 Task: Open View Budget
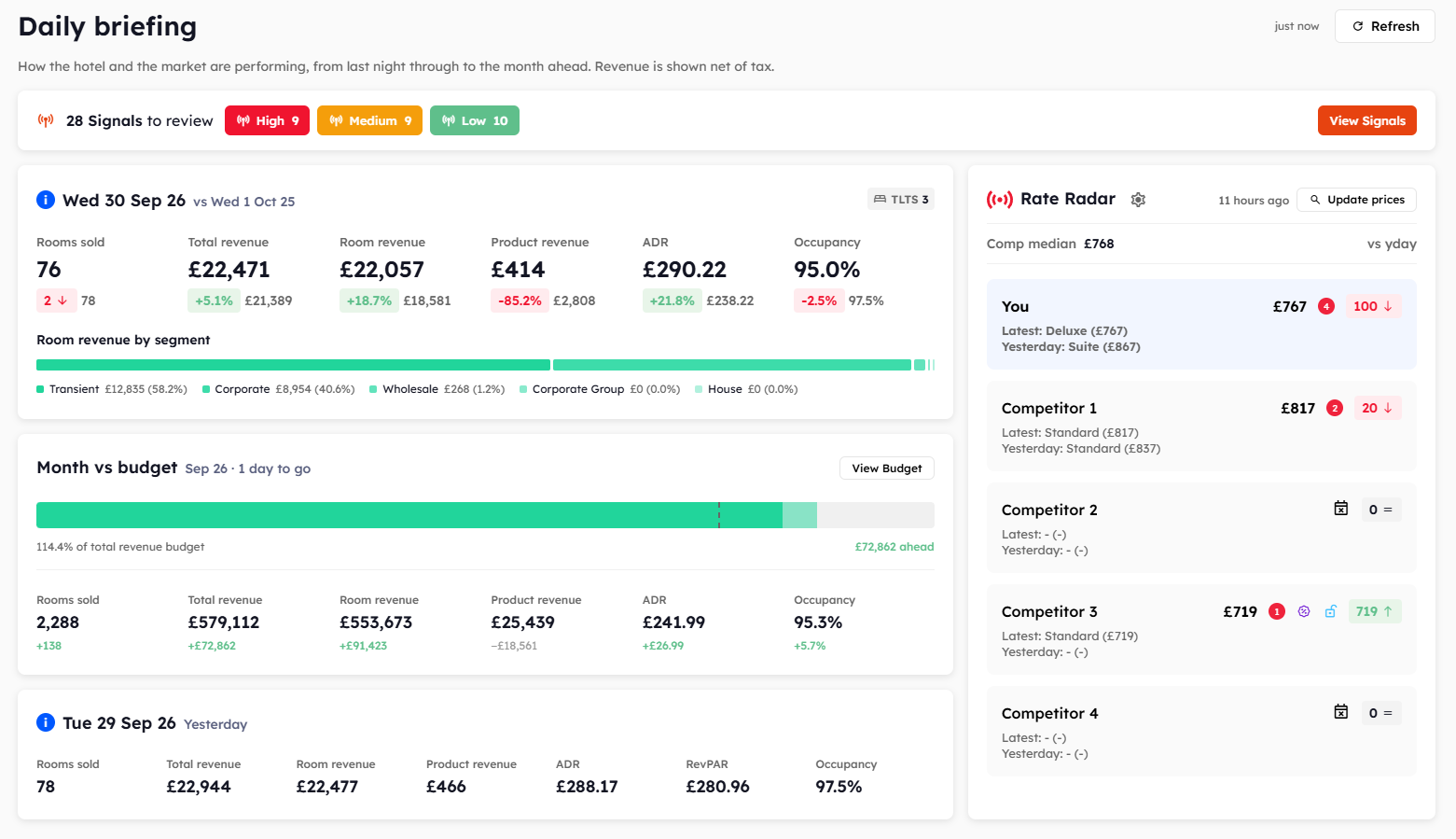[x=887, y=468]
